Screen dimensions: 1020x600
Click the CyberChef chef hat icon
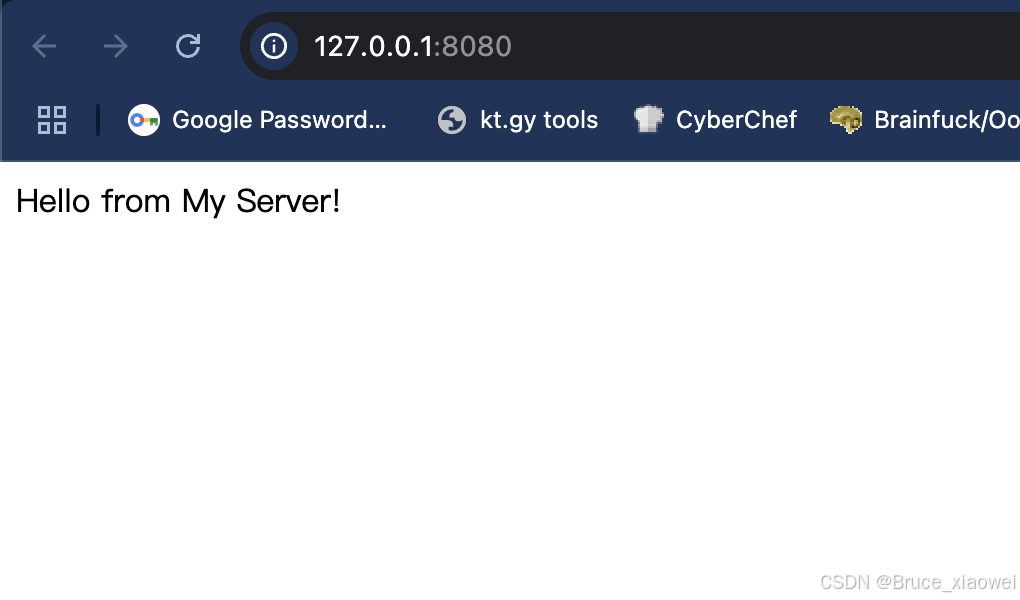click(x=648, y=120)
